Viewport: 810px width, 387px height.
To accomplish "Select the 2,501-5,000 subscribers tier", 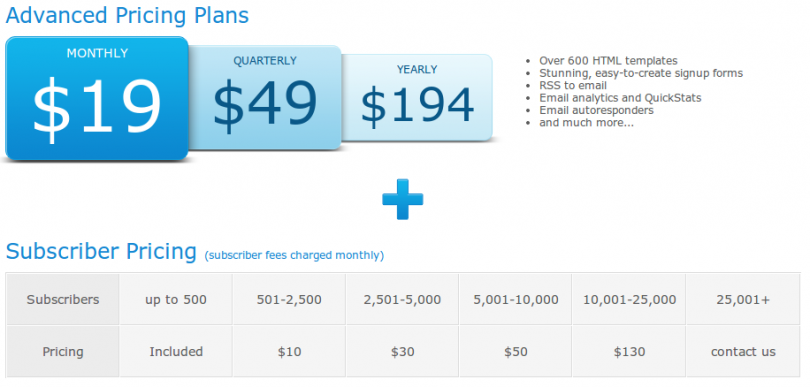I will tap(402, 300).
